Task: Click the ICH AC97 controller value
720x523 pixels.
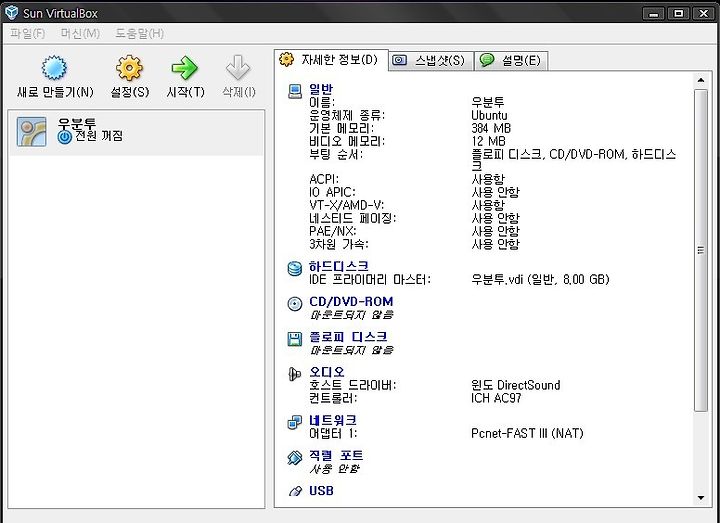Action: point(496,398)
